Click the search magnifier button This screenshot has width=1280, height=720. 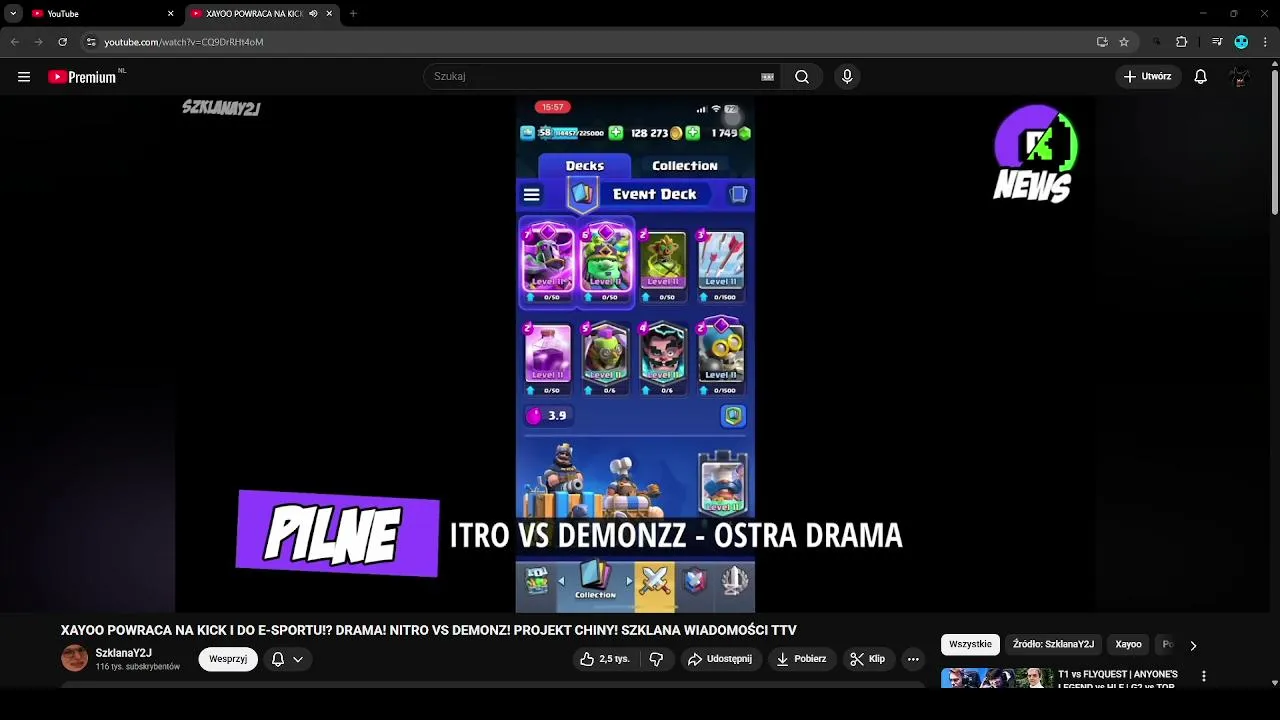(x=802, y=77)
